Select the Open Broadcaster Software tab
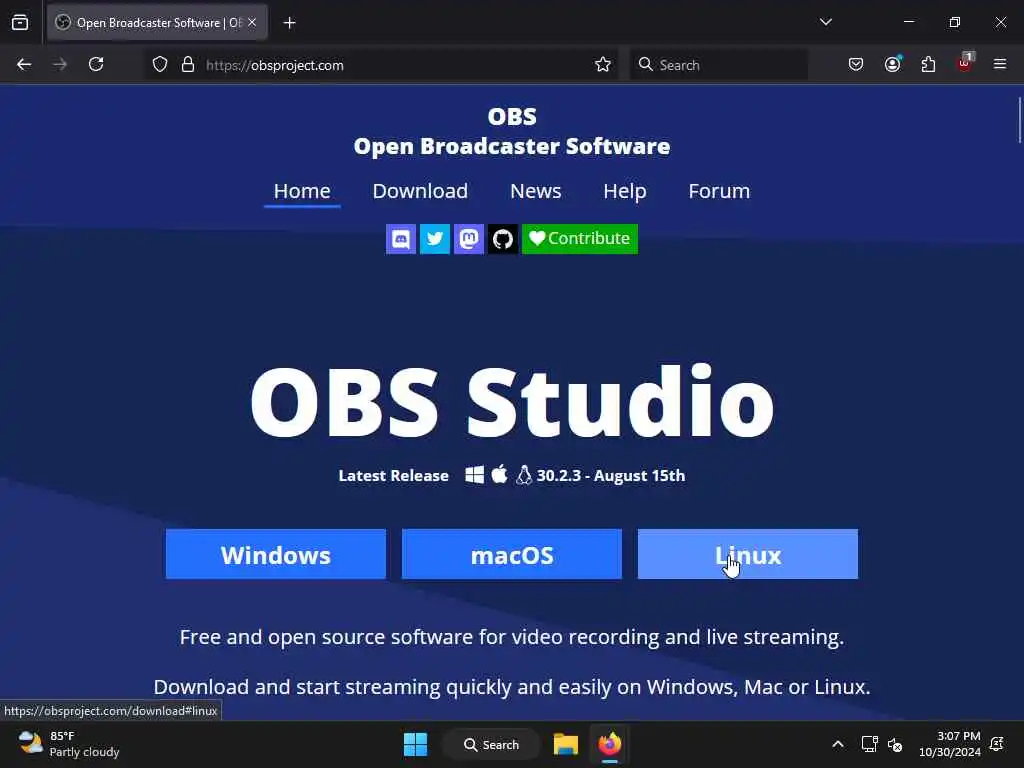This screenshot has width=1024, height=768. click(x=157, y=23)
